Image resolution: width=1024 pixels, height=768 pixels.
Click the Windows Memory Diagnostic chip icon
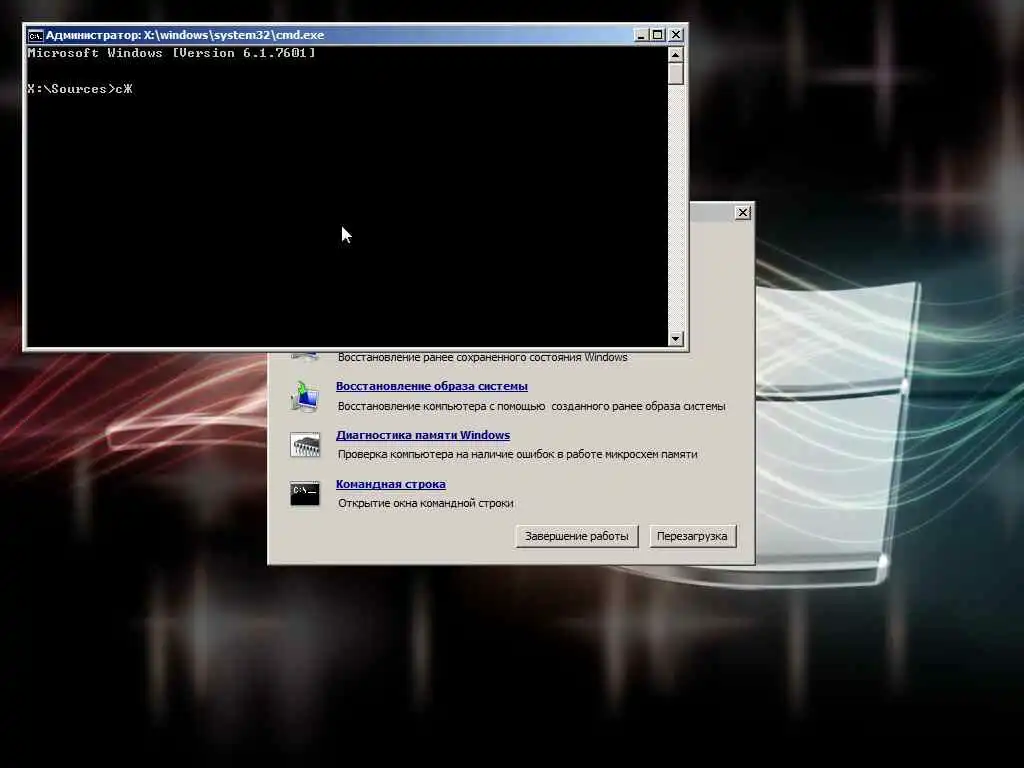click(x=305, y=445)
